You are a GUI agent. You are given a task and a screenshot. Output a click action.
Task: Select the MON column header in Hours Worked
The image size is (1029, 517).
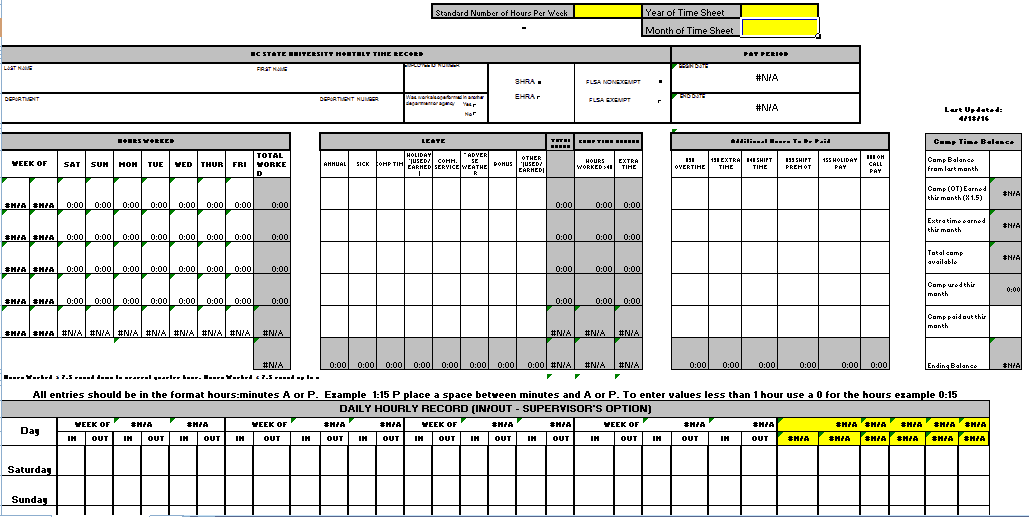(x=127, y=164)
